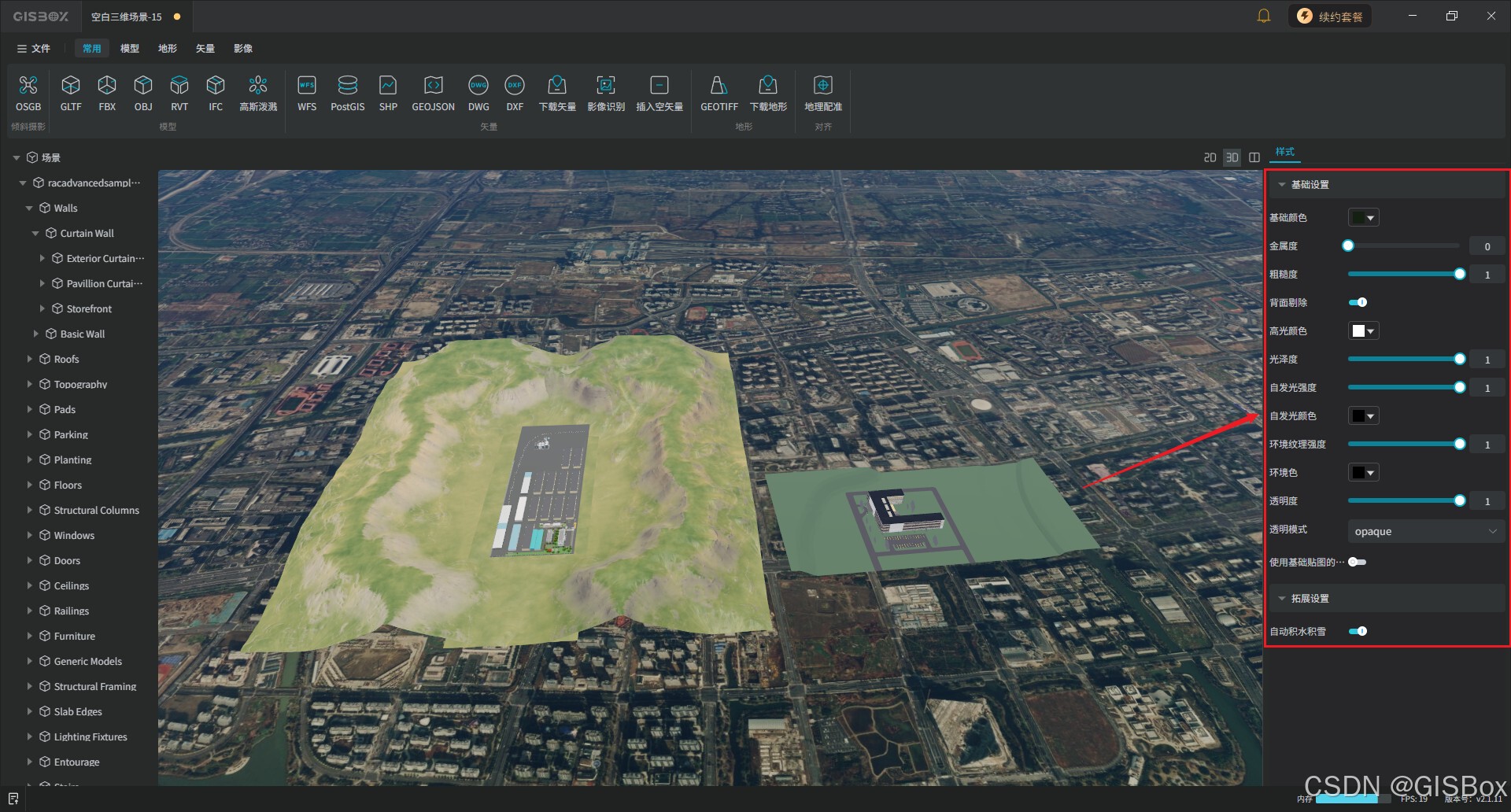Select the 空白三维场景-15 document tab
Viewport: 1511px width, 812px height.
(135, 17)
